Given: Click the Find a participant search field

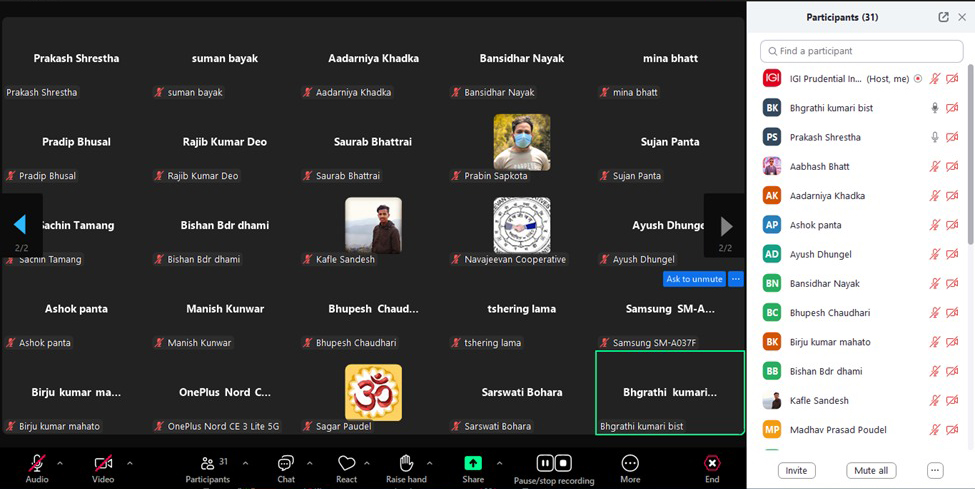Looking at the screenshot, I should [x=862, y=51].
